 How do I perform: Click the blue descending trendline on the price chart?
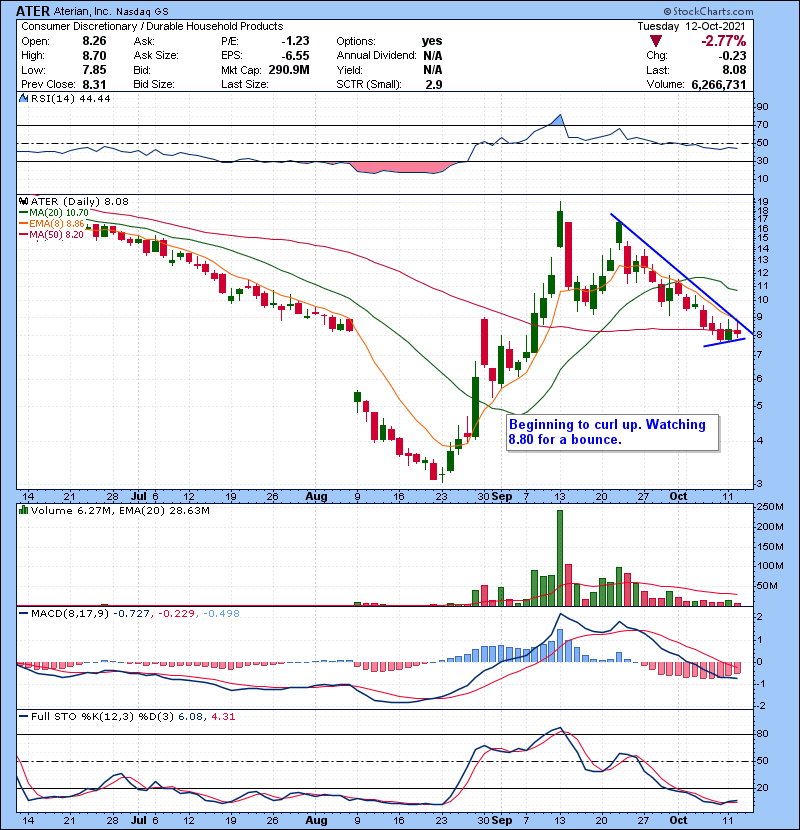[681, 273]
